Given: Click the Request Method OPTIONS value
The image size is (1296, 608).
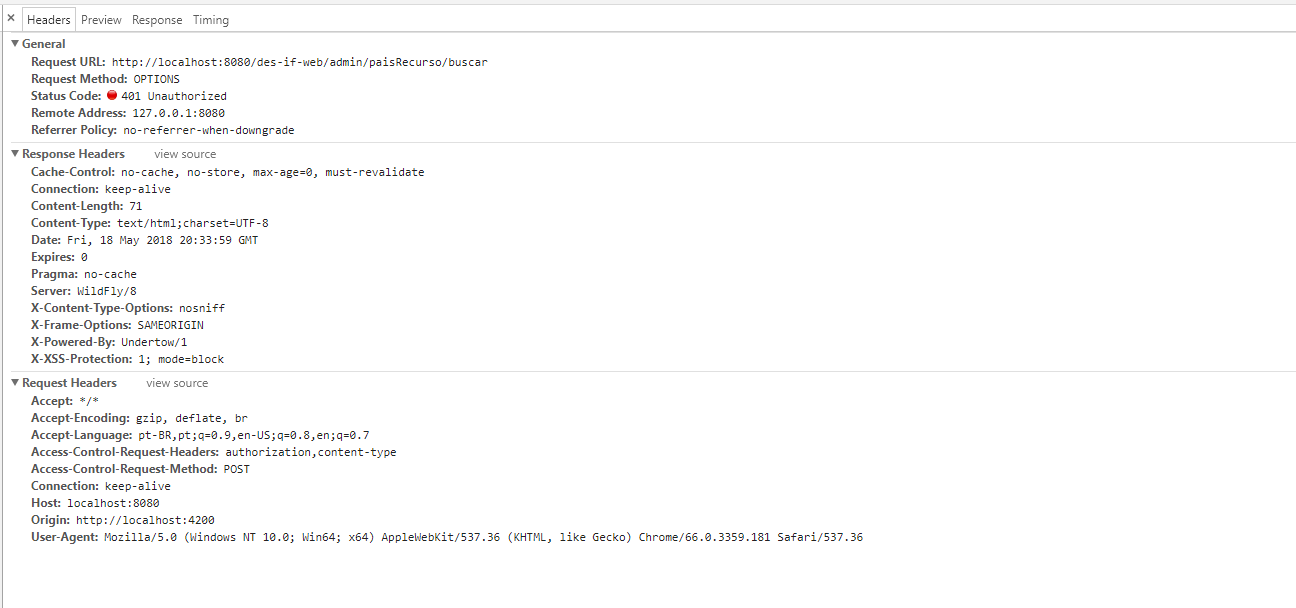Looking at the screenshot, I should (x=156, y=79).
